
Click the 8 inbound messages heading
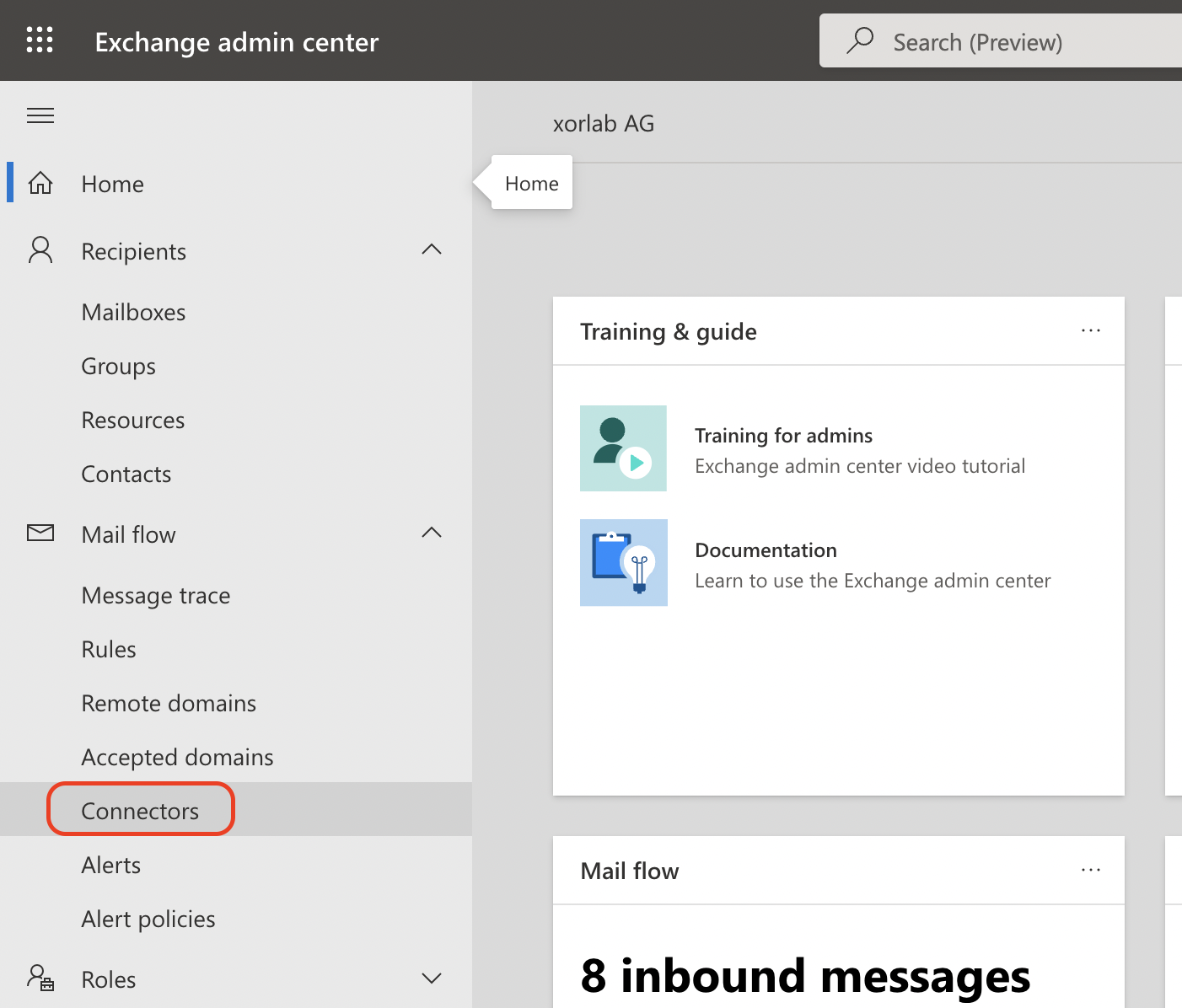click(x=805, y=976)
